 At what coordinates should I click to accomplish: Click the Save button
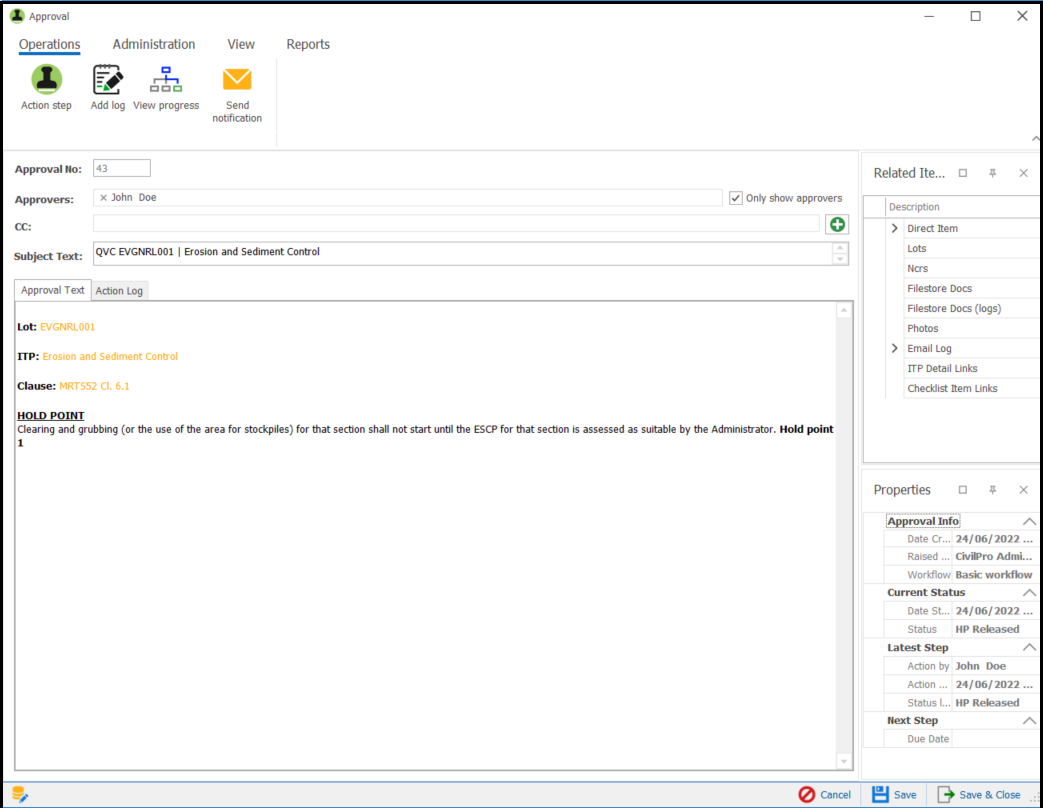pyautogui.click(x=895, y=794)
